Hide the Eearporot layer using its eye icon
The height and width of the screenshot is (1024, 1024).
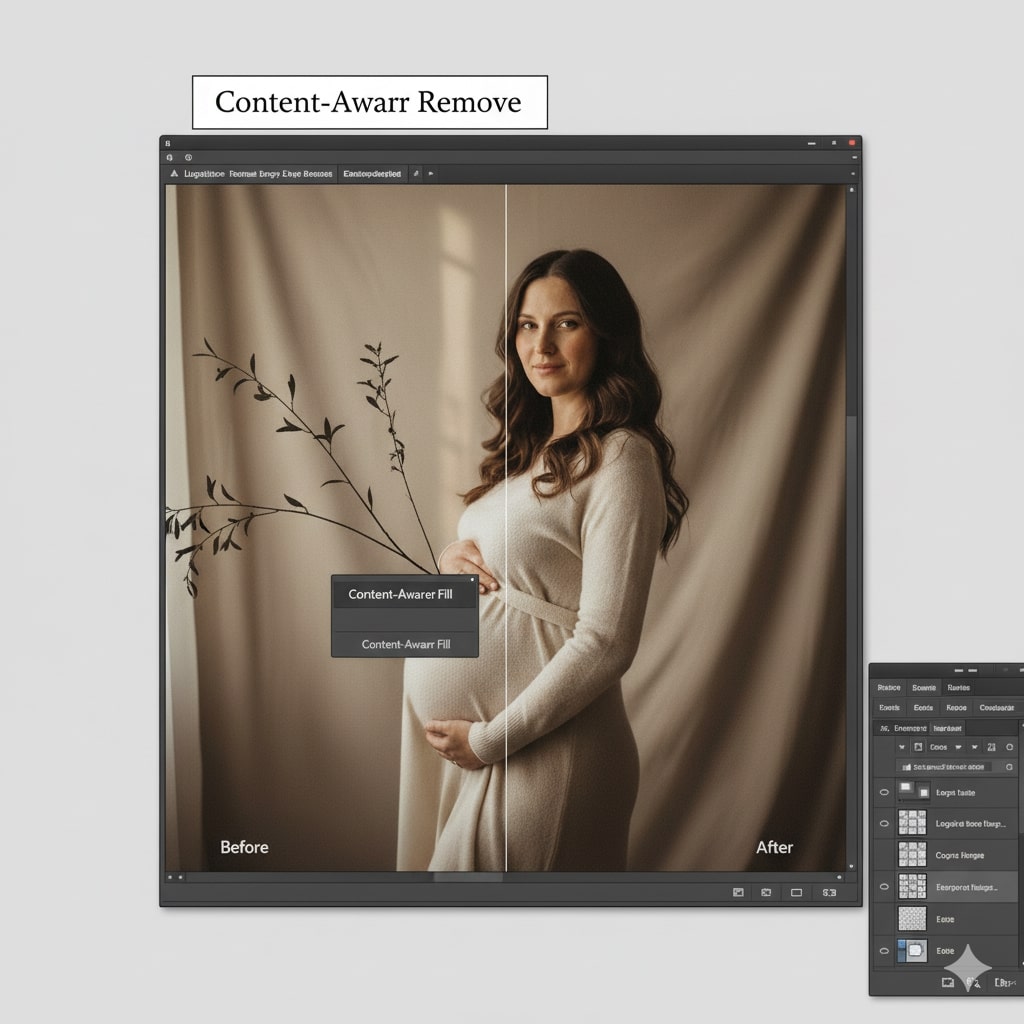coord(883,887)
